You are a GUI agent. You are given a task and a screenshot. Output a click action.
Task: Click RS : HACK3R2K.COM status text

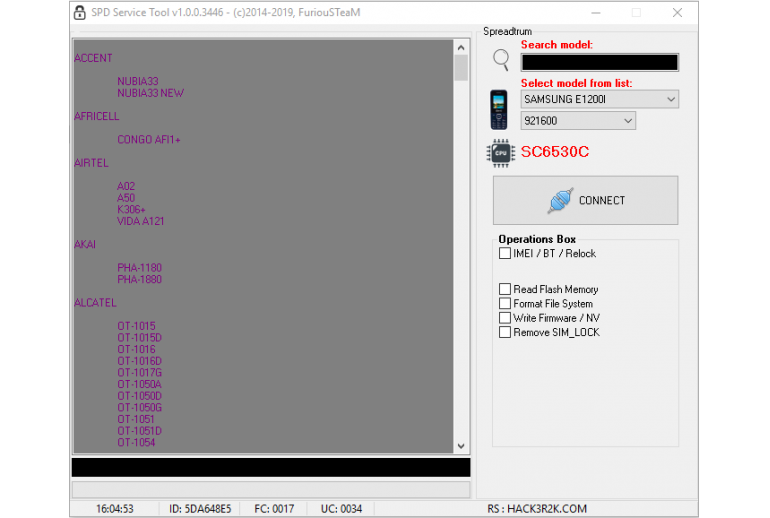tap(537, 509)
